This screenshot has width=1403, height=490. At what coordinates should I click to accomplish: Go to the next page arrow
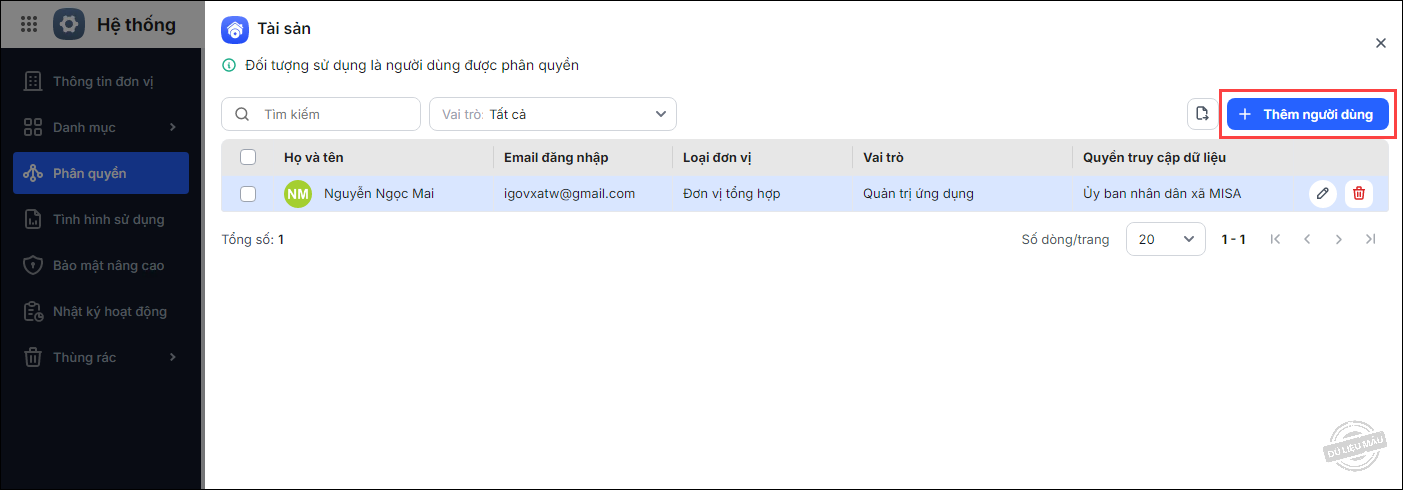coord(1338,240)
